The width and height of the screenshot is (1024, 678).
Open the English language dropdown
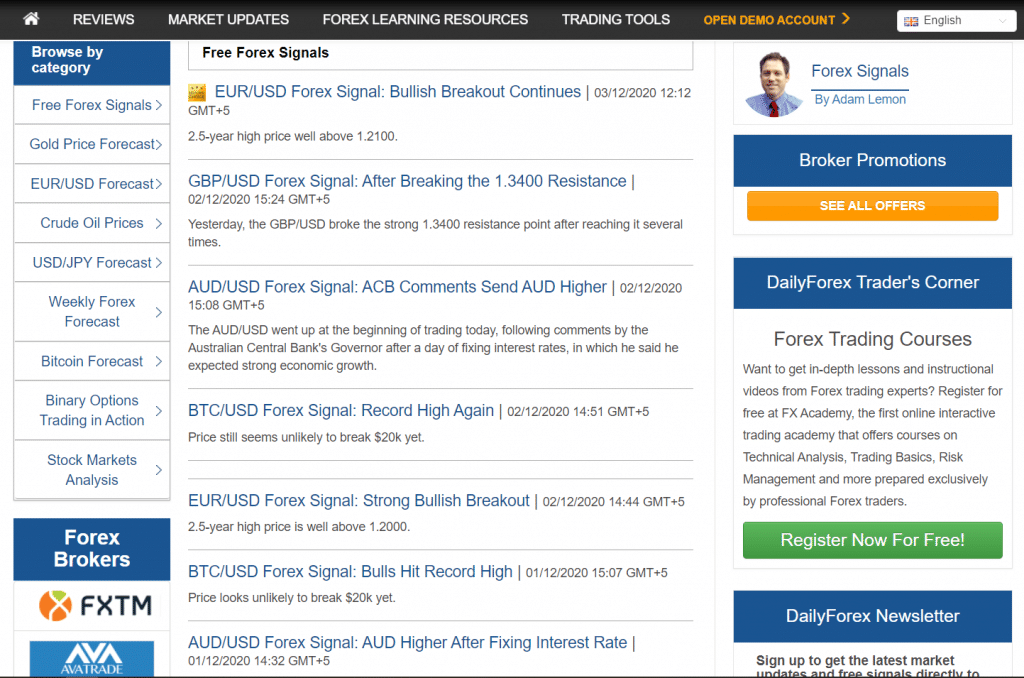[x=956, y=21]
